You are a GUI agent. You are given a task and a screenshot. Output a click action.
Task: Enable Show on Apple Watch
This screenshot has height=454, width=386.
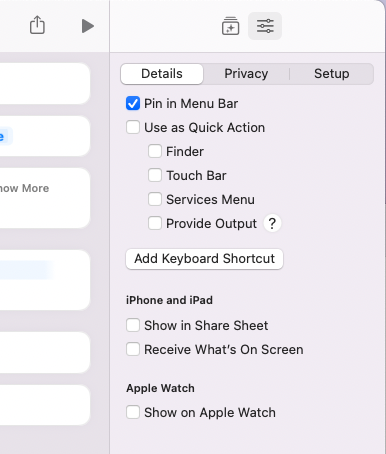[x=133, y=412]
